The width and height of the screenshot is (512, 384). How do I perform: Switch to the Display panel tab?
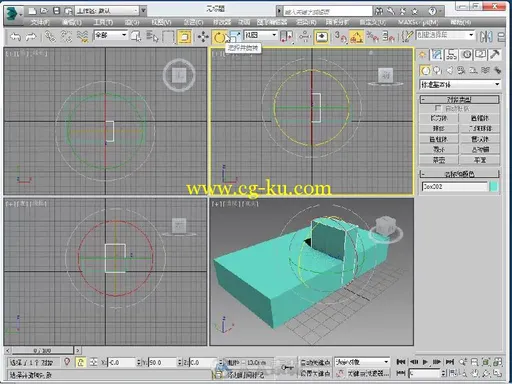(x=480, y=55)
